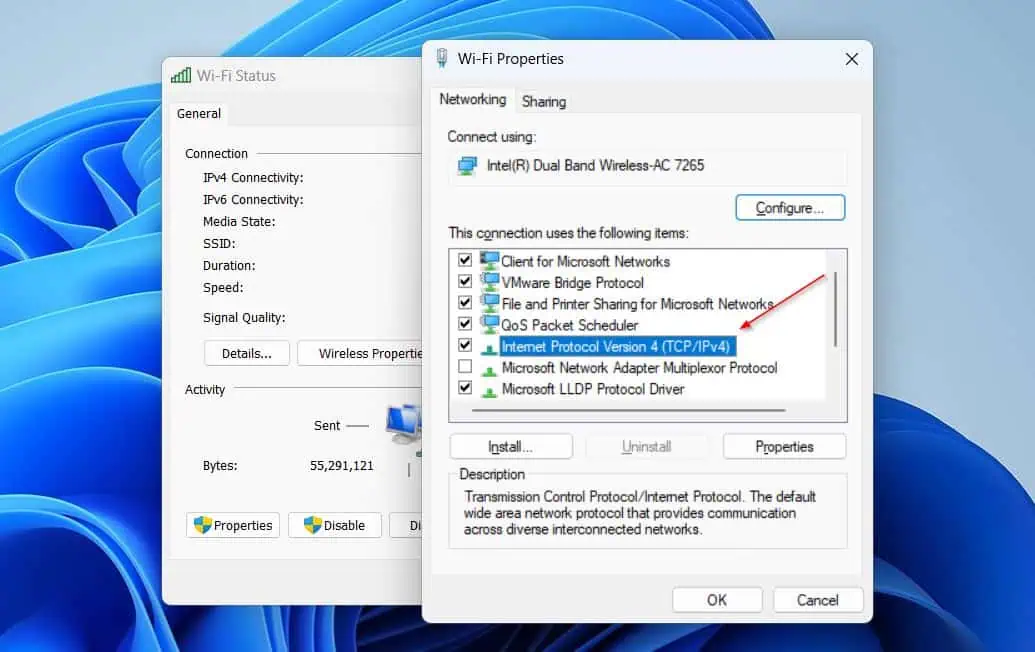Click the Multiplexor Protocol item icon

[489, 370]
